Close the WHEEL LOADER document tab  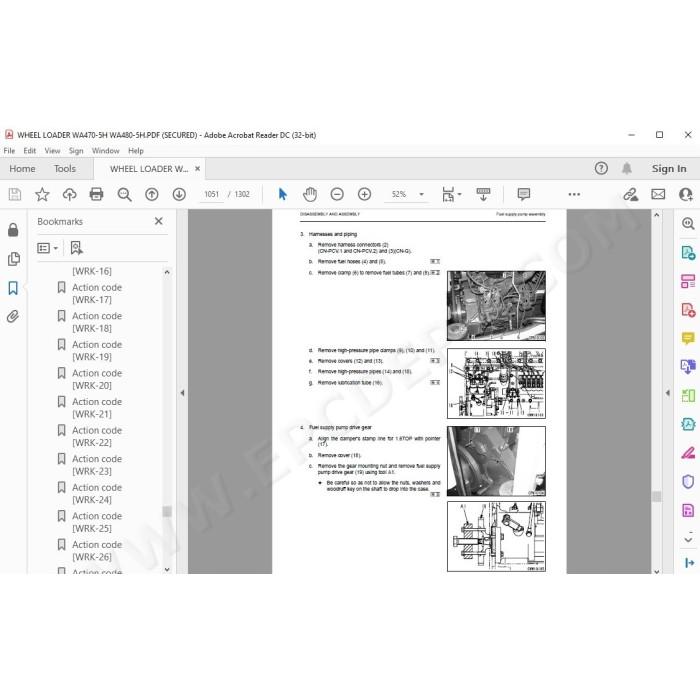[197, 169]
